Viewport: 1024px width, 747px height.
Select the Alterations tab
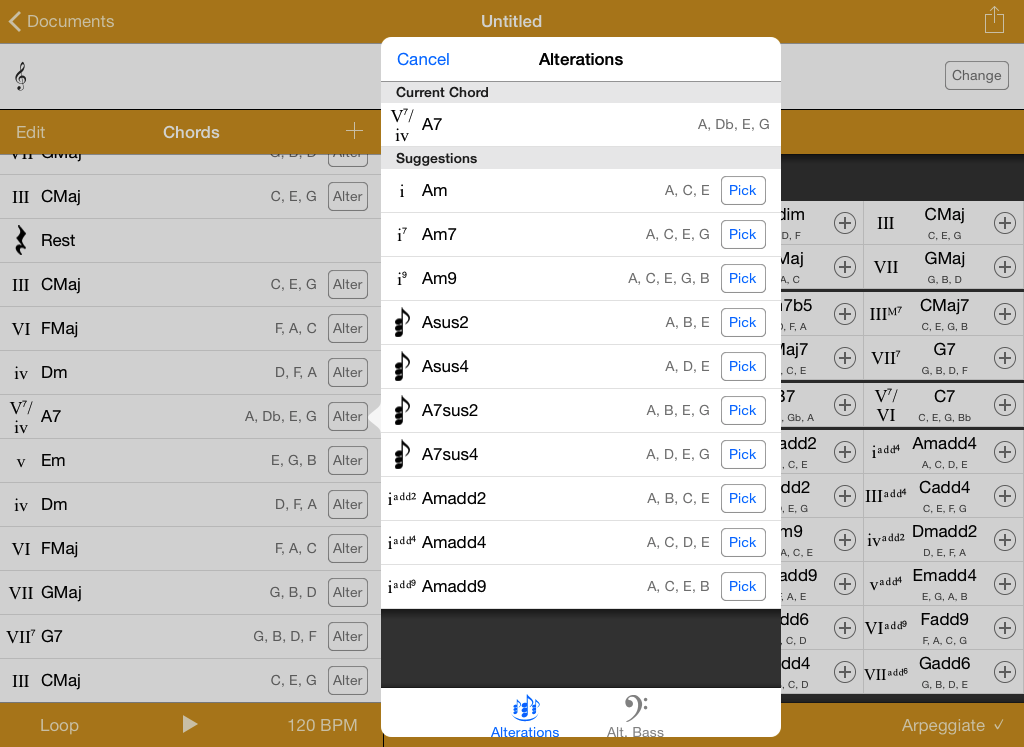pyautogui.click(x=525, y=718)
